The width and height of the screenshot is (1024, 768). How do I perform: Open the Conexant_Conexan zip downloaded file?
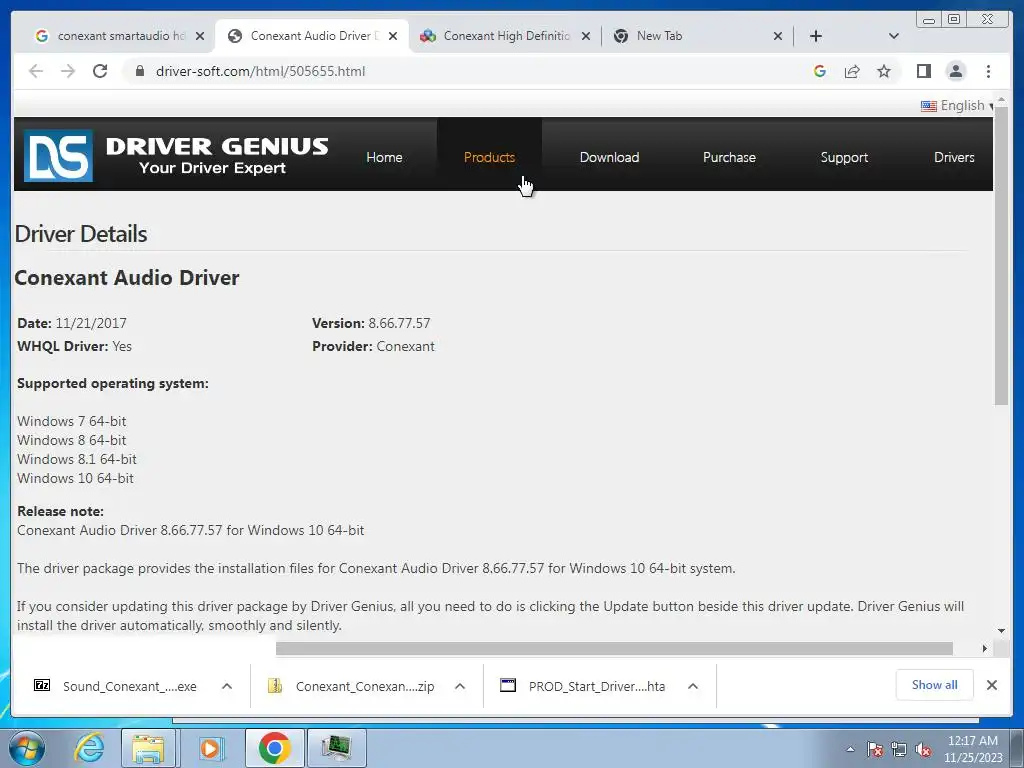pos(364,686)
